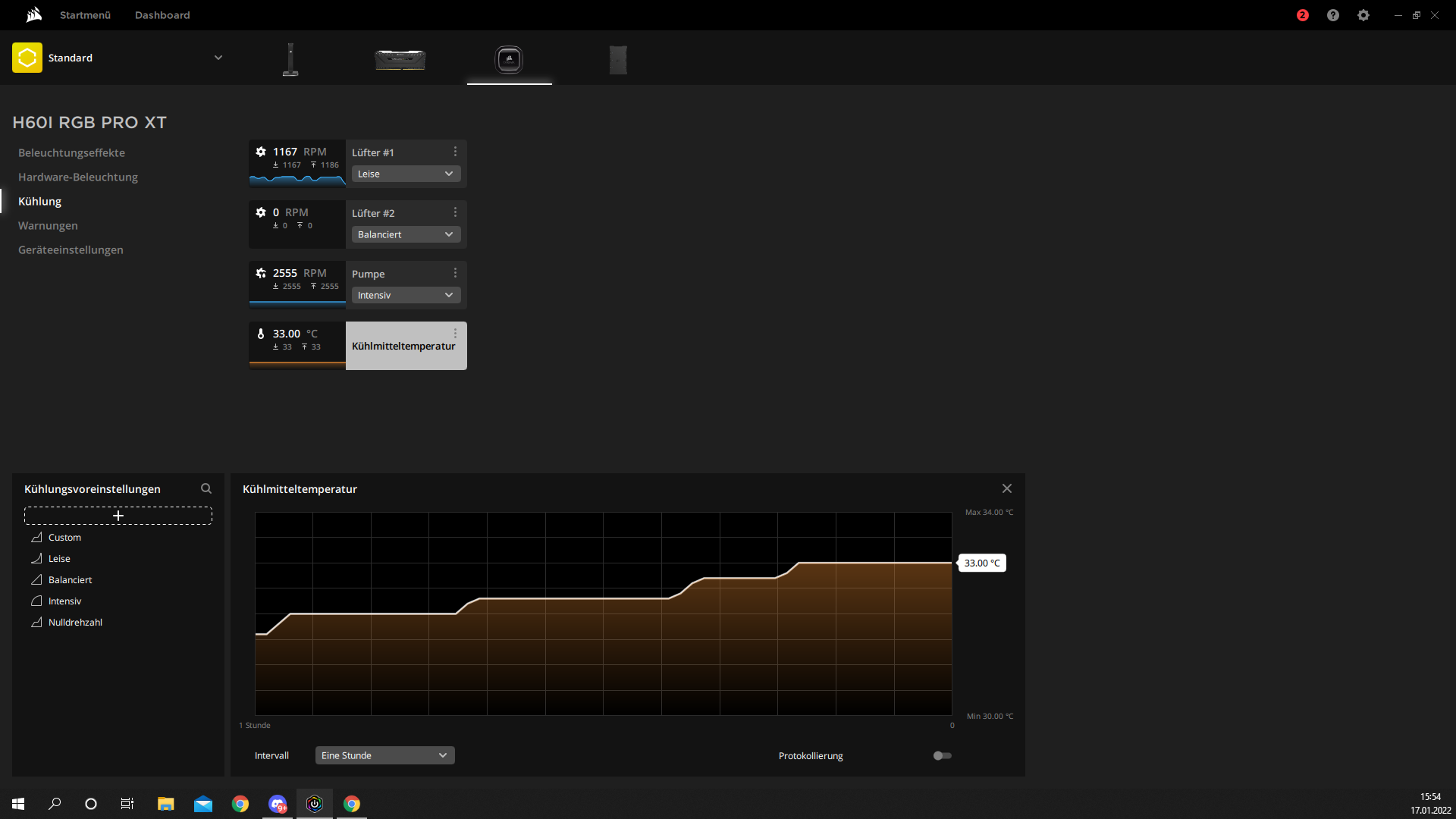Viewport: 1456px width, 819px height.
Task: Select the Nulldrehzahl cooling preset
Action: 75,622
